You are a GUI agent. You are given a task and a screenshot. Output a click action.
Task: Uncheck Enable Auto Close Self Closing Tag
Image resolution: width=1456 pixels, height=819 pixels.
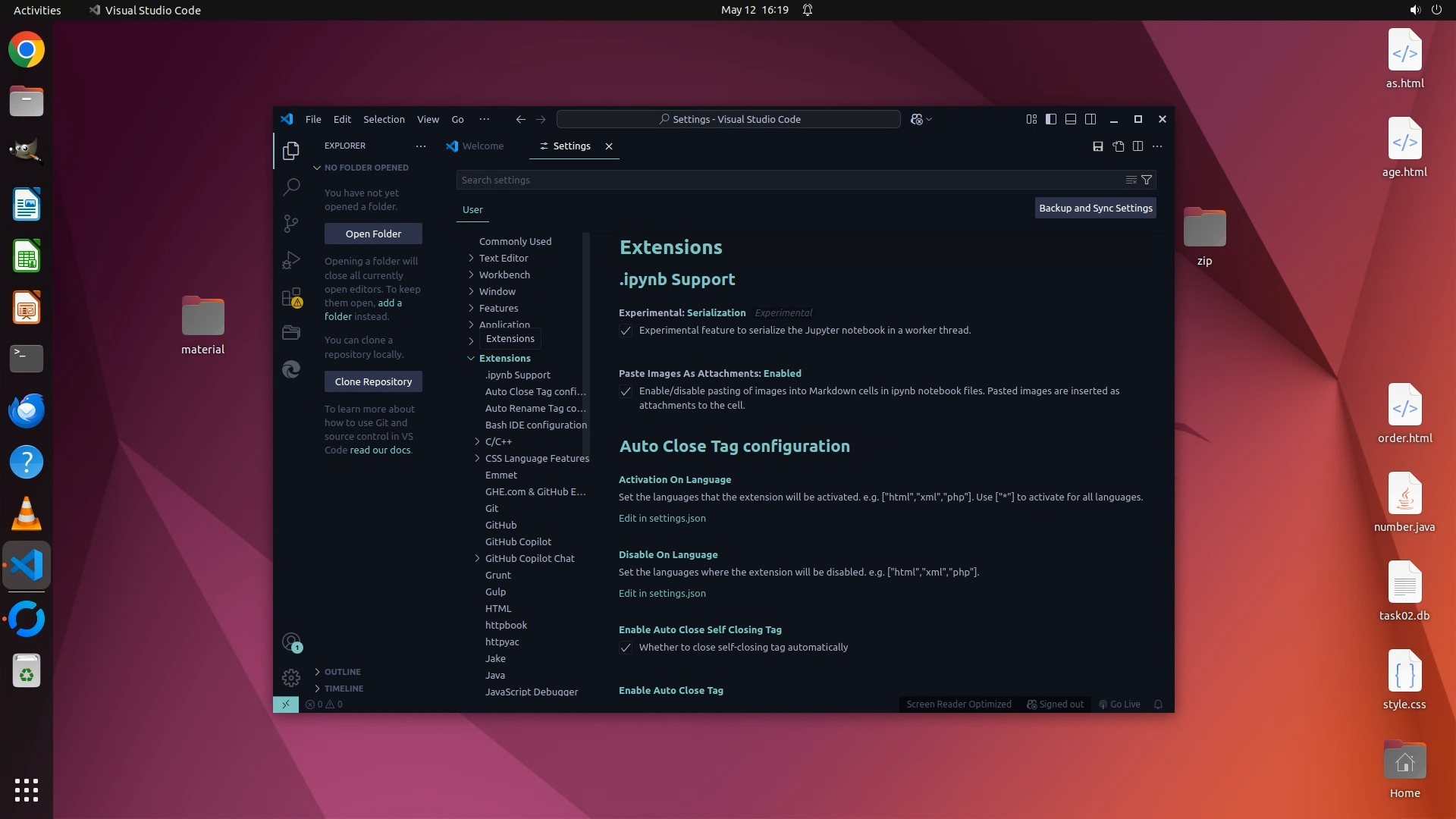(626, 648)
